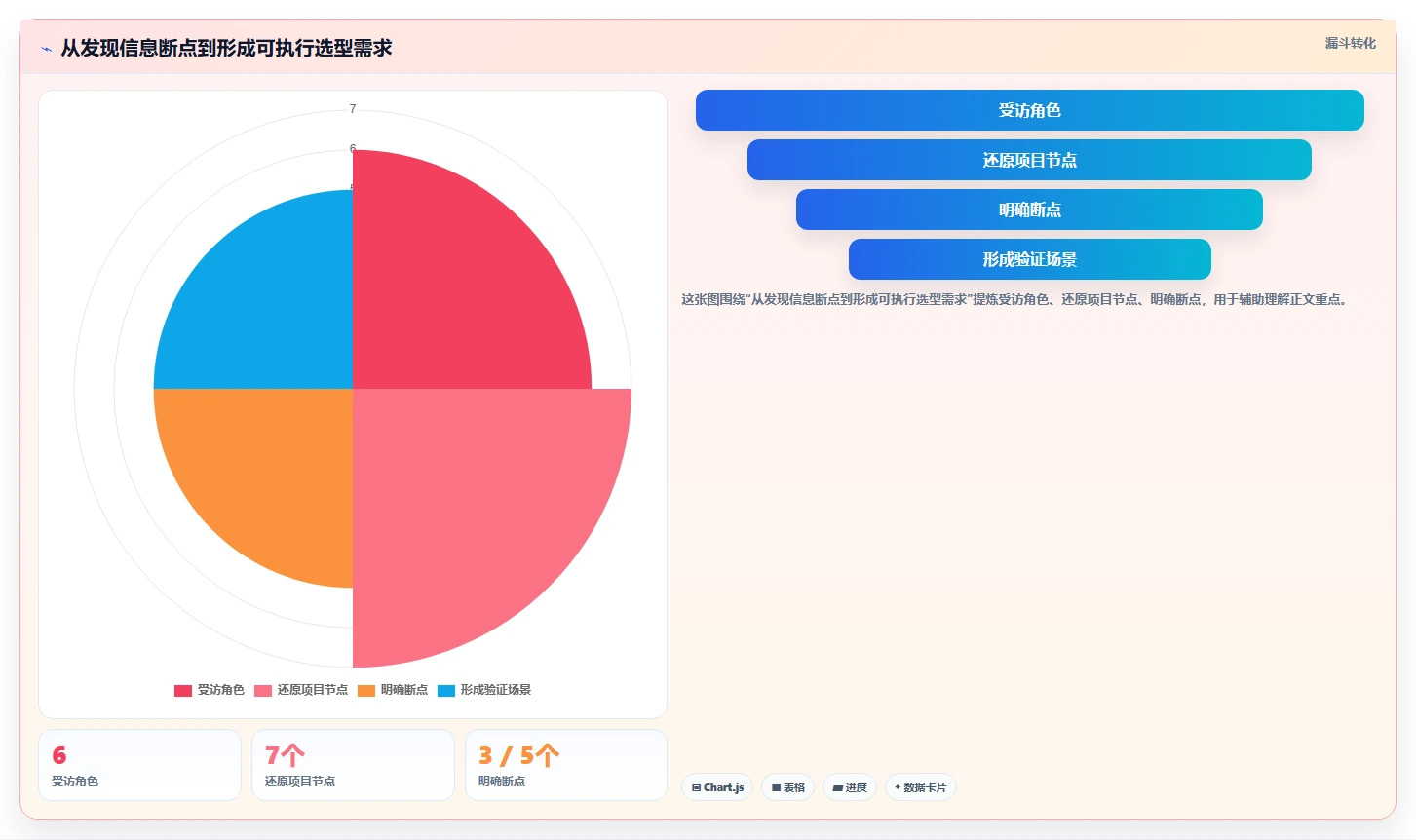Select the 受访角色 funnel bar
Screen dimensions: 1416x840
click(1029, 110)
